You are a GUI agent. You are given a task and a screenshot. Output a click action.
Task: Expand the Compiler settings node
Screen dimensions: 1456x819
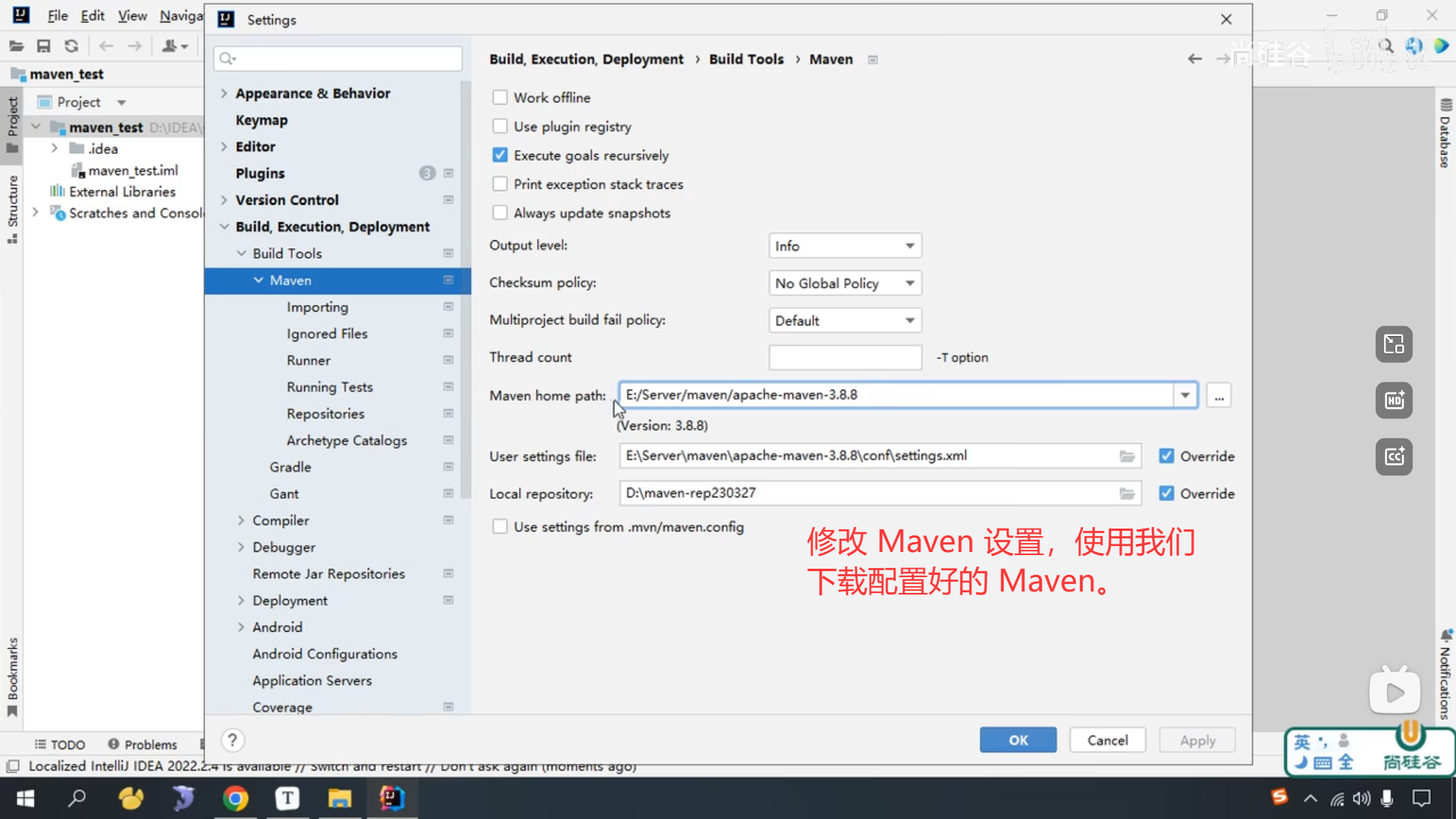241,520
